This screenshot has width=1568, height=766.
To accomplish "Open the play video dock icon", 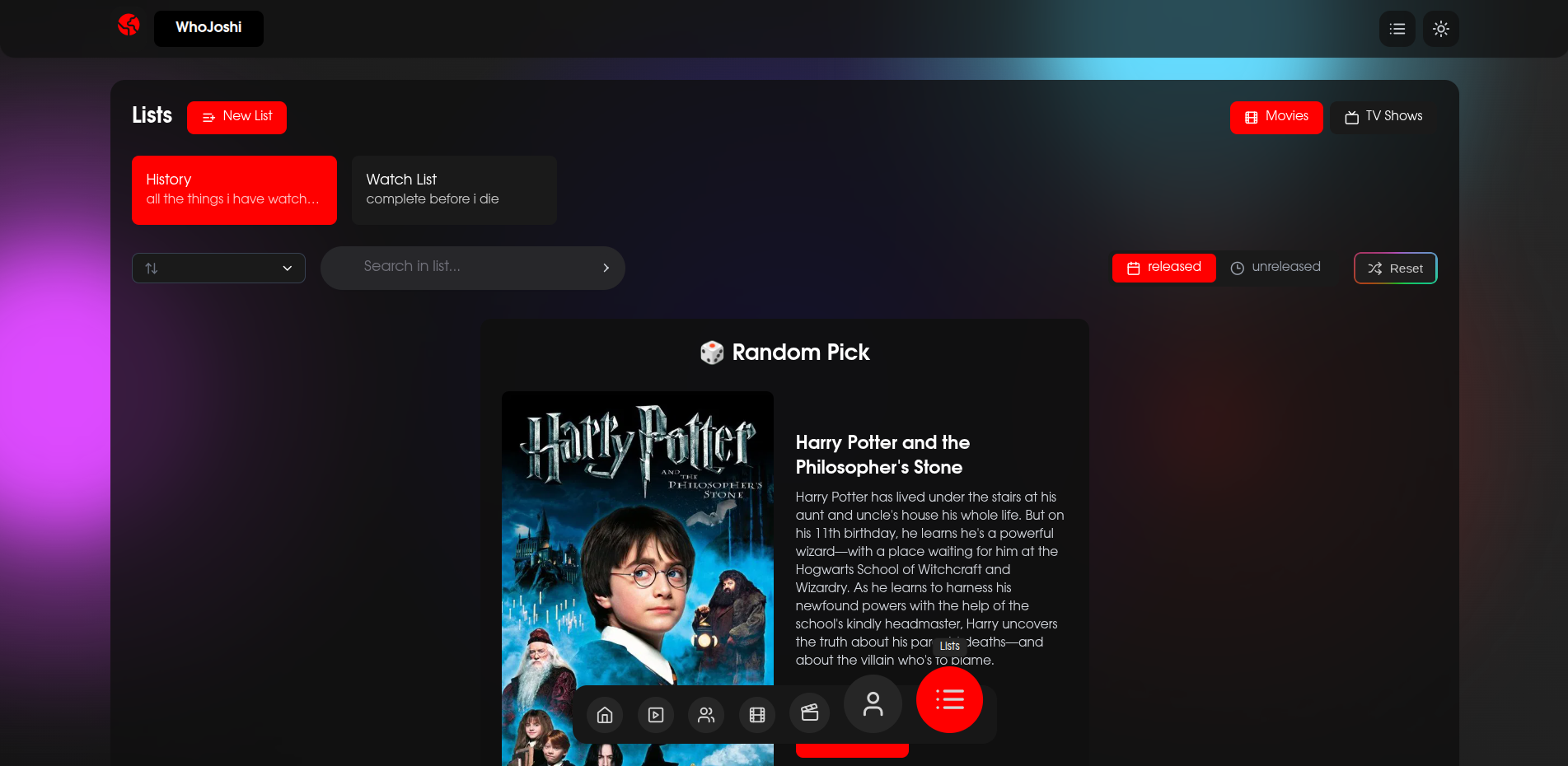I will click(x=656, y=715).
